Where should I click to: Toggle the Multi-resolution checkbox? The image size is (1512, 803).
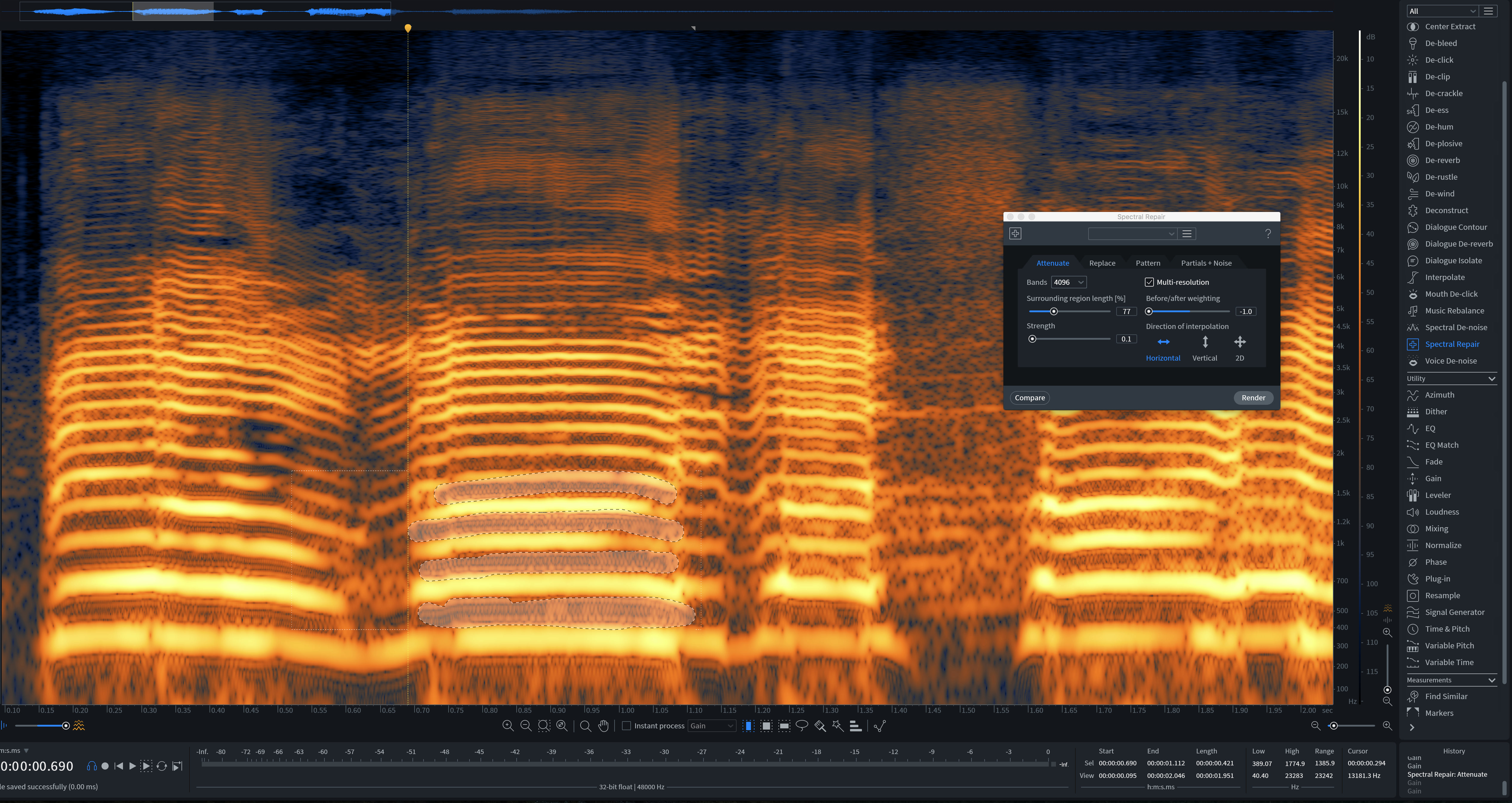click(1149, 282)
